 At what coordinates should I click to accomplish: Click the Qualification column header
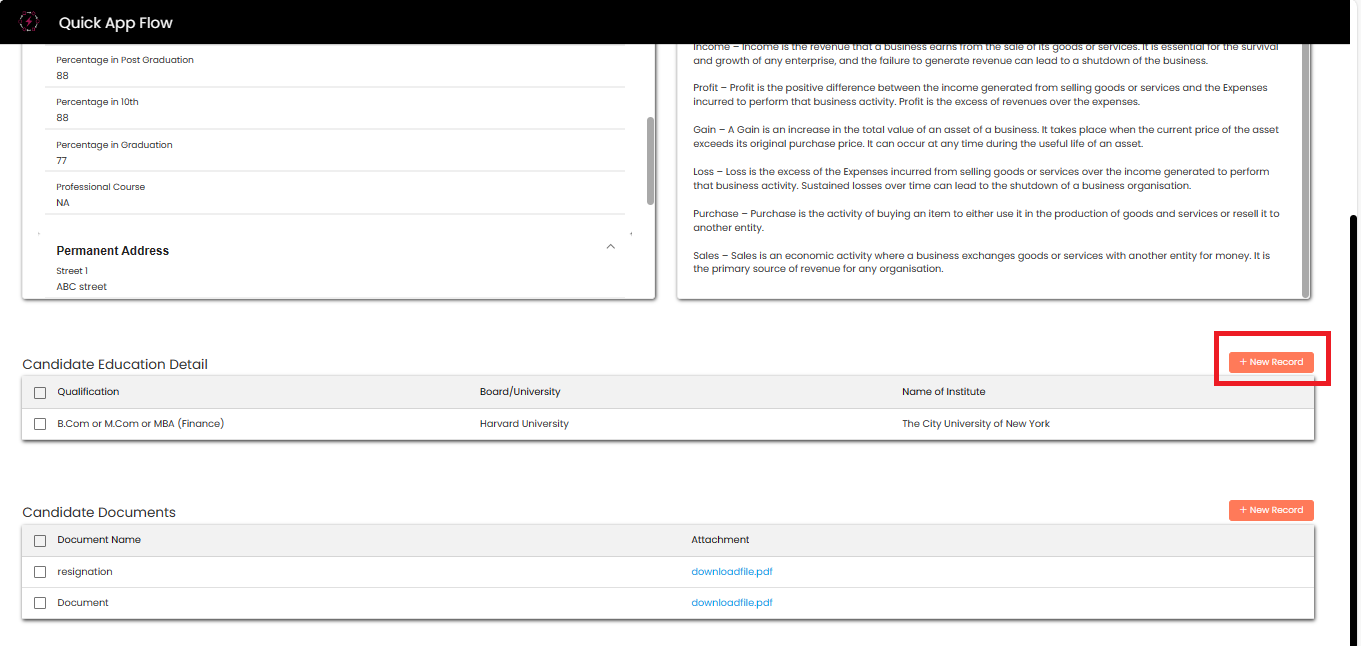tap(88, 392)
